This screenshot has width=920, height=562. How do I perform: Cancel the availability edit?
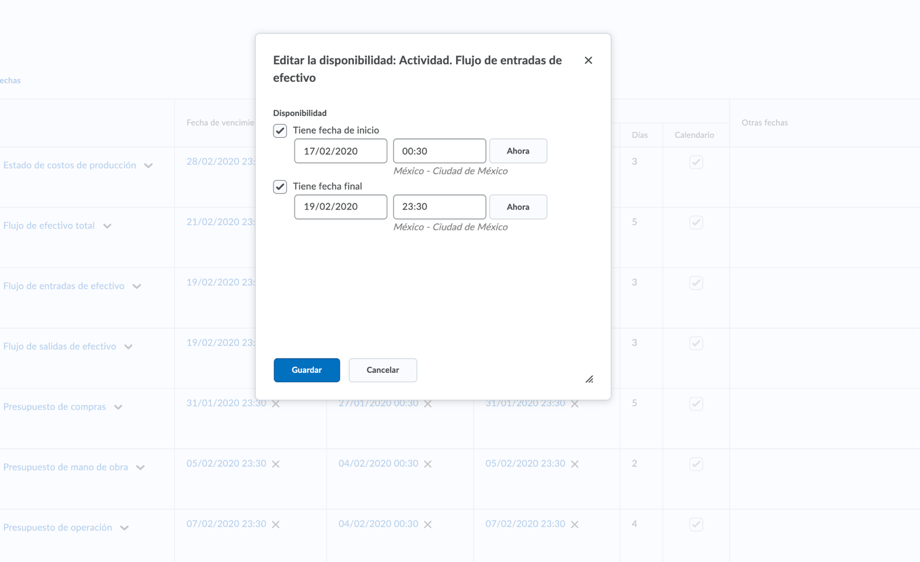point(382,370)
